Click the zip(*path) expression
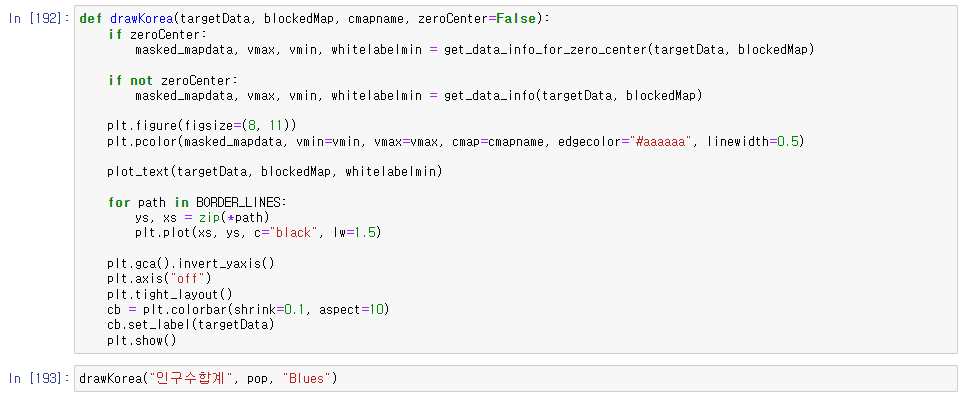 point(235,218)
